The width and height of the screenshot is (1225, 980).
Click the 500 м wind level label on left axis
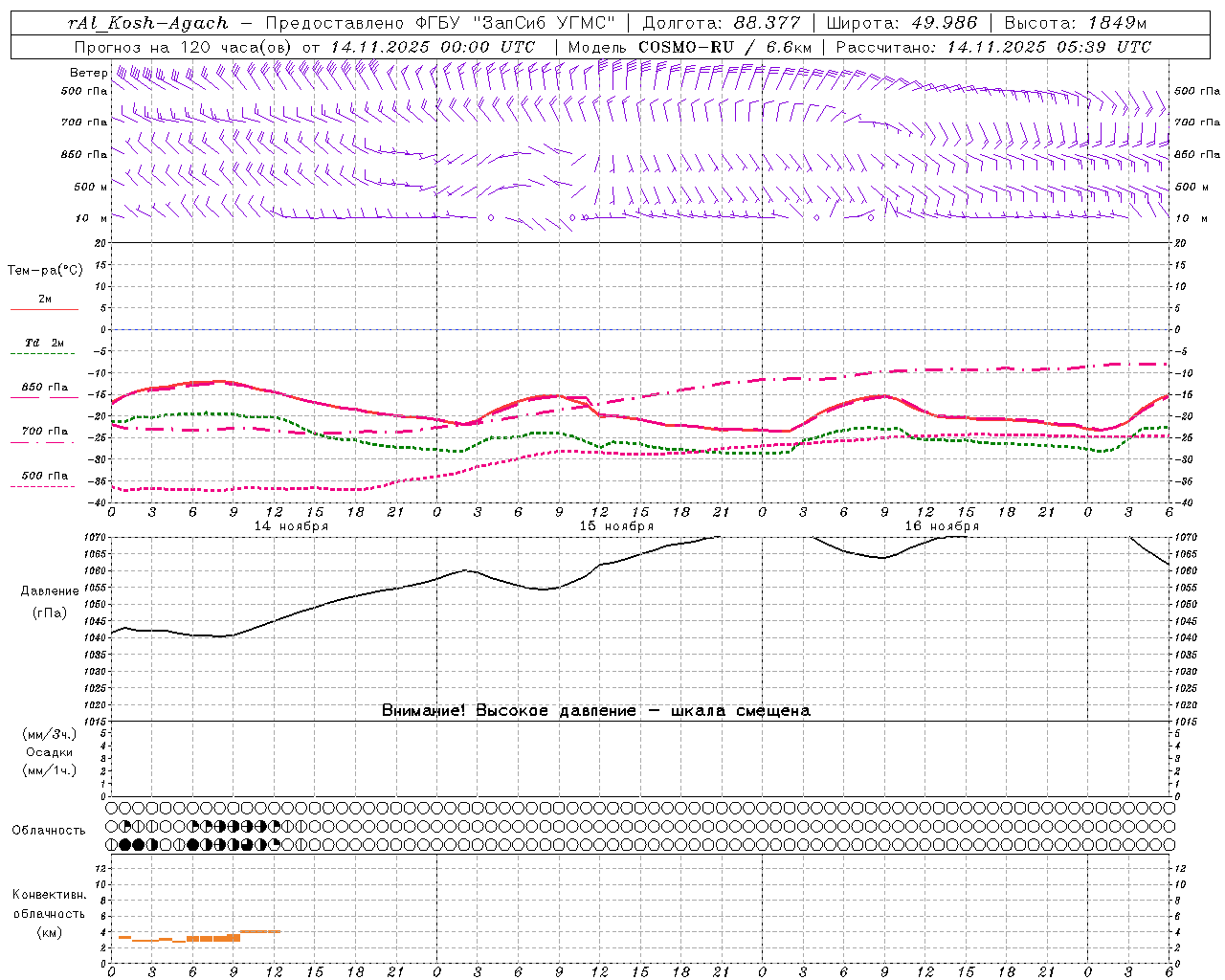click(x=91, y=187)
